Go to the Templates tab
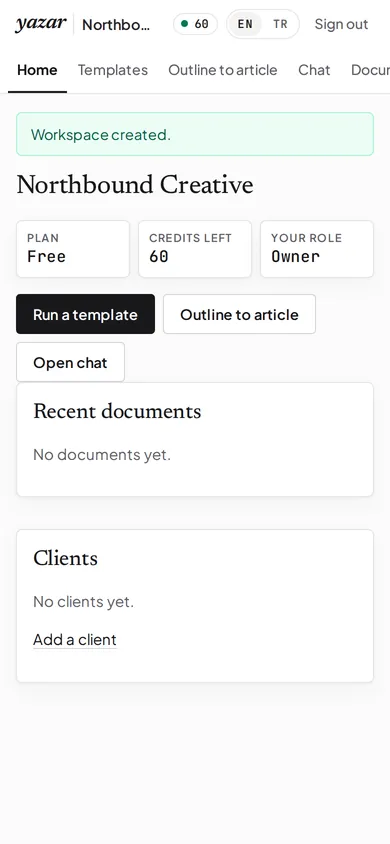The image size is (390, 844). pyautogui.click(x=113, y=70)
